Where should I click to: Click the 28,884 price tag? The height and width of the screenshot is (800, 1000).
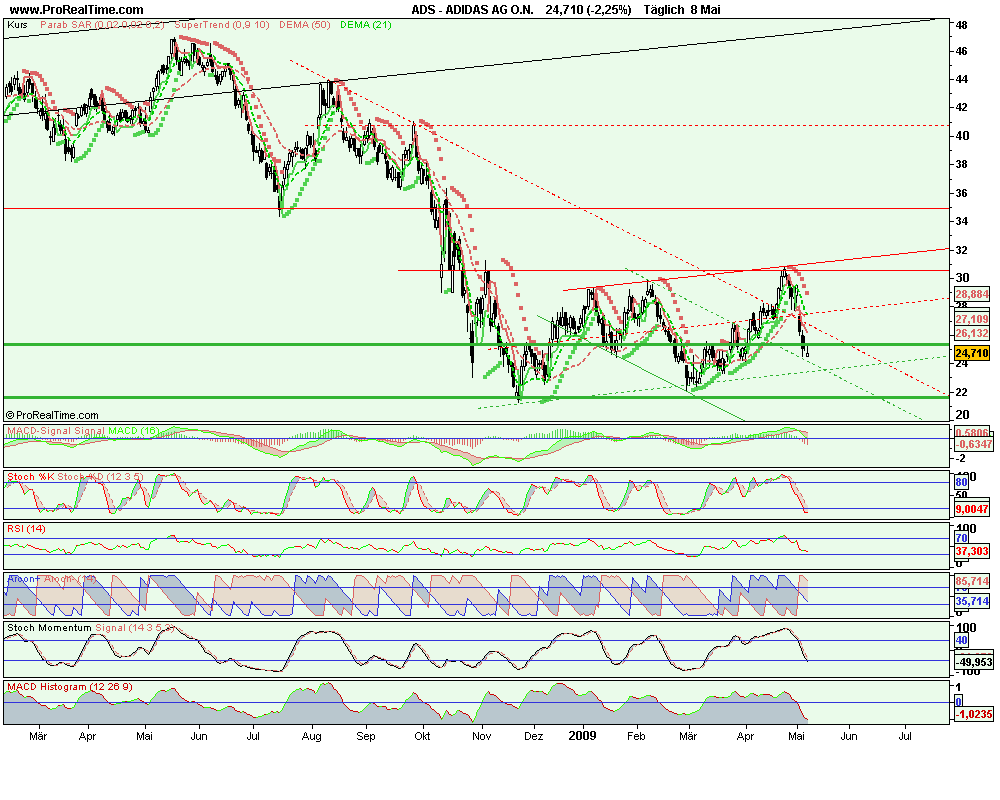coord(971,295)
